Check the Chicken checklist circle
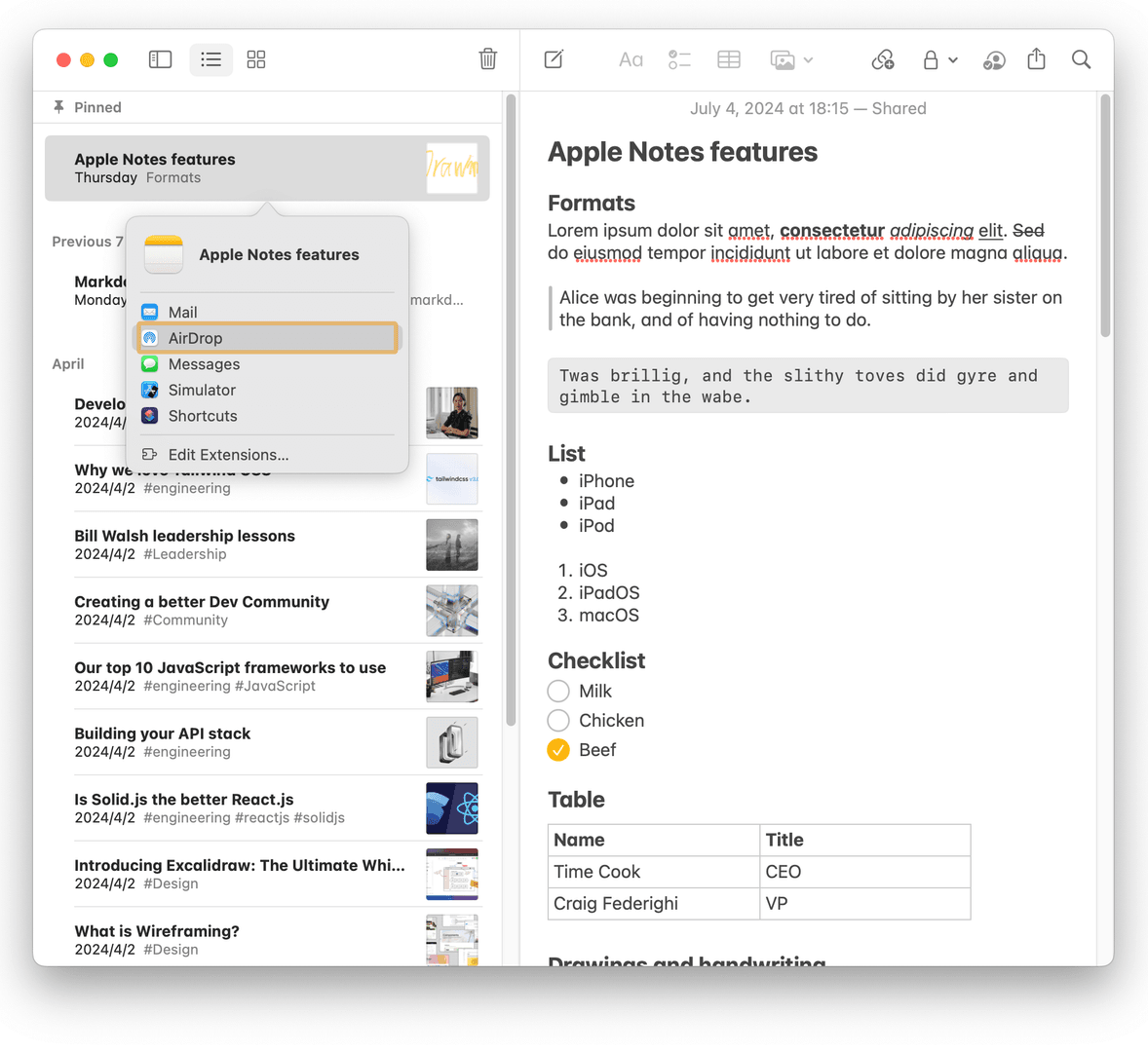Viewport: 1148px width, 1052px height. (x=558, y=721)
